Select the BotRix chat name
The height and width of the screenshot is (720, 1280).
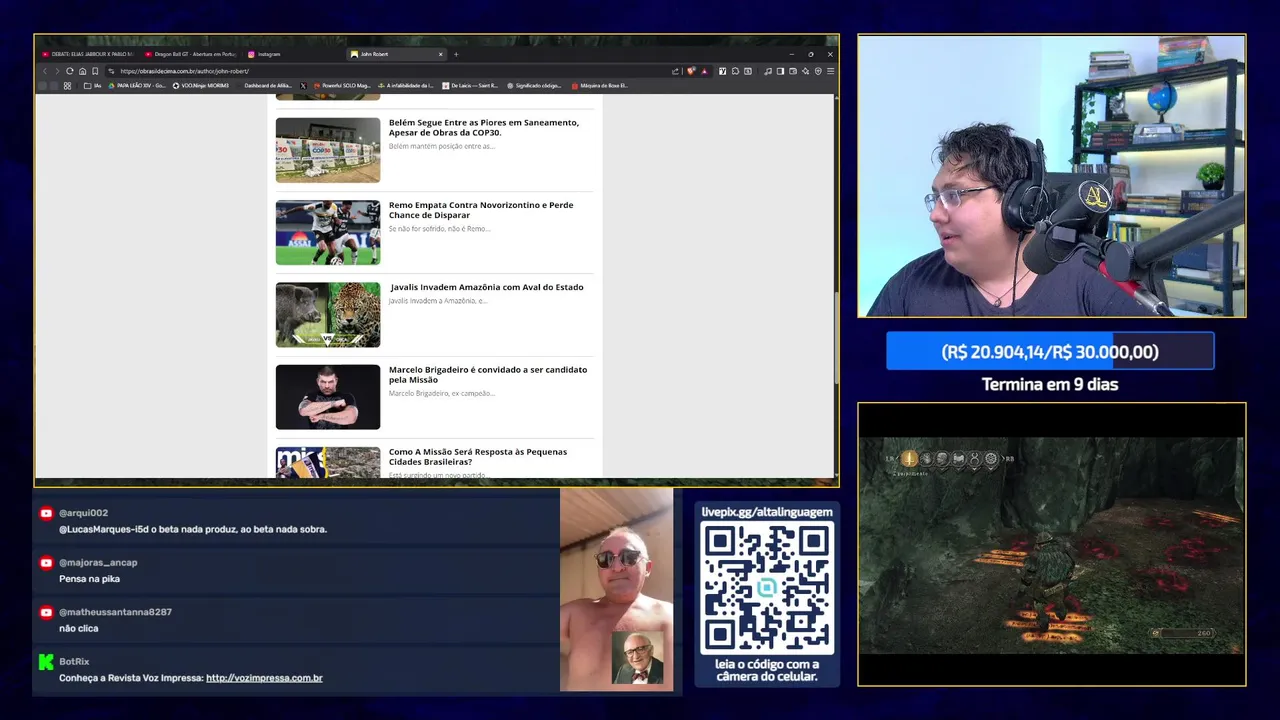(x=74, y=661)
